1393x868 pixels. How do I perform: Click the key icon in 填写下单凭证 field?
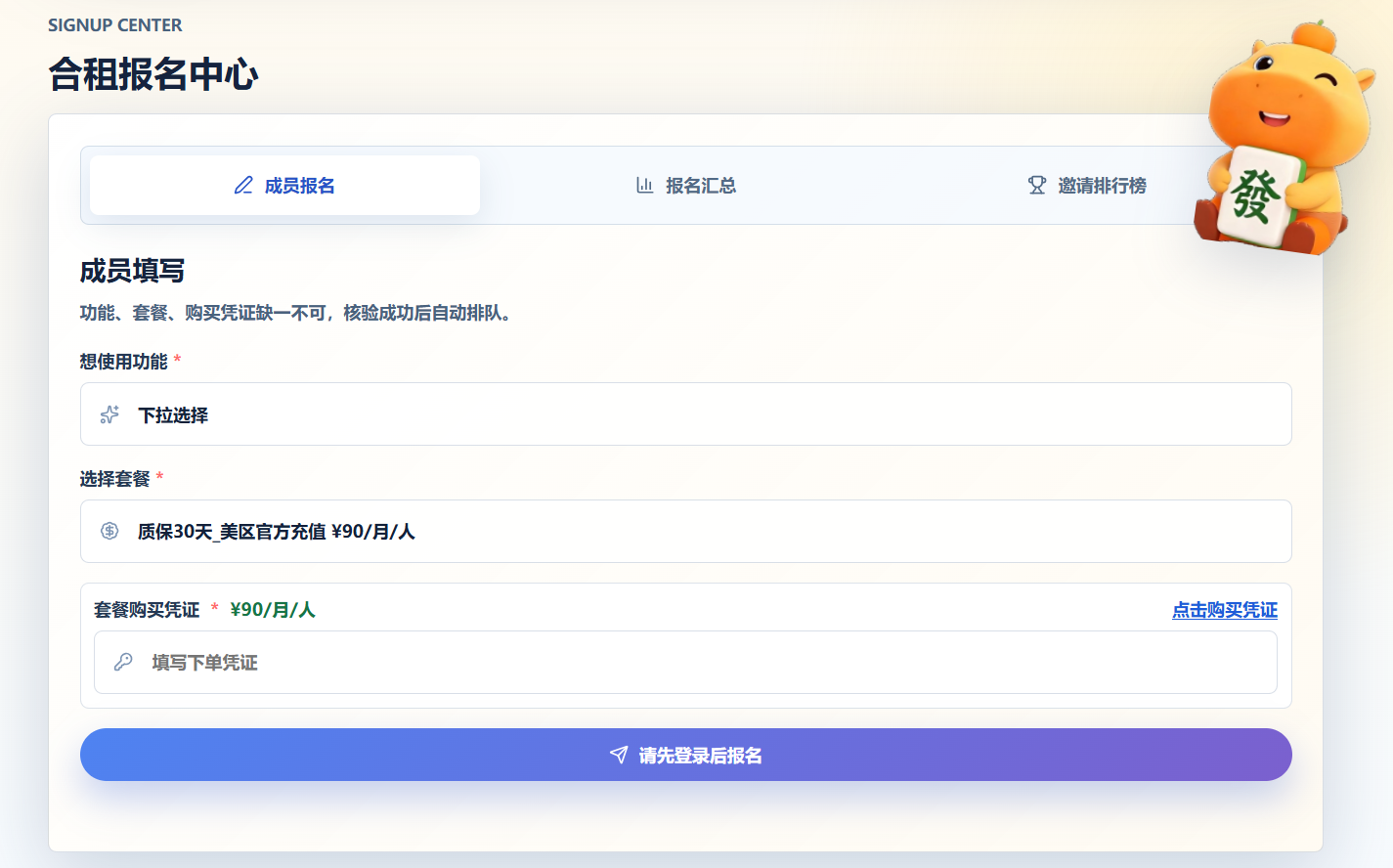pyautogui.click(x=123, y=662)
